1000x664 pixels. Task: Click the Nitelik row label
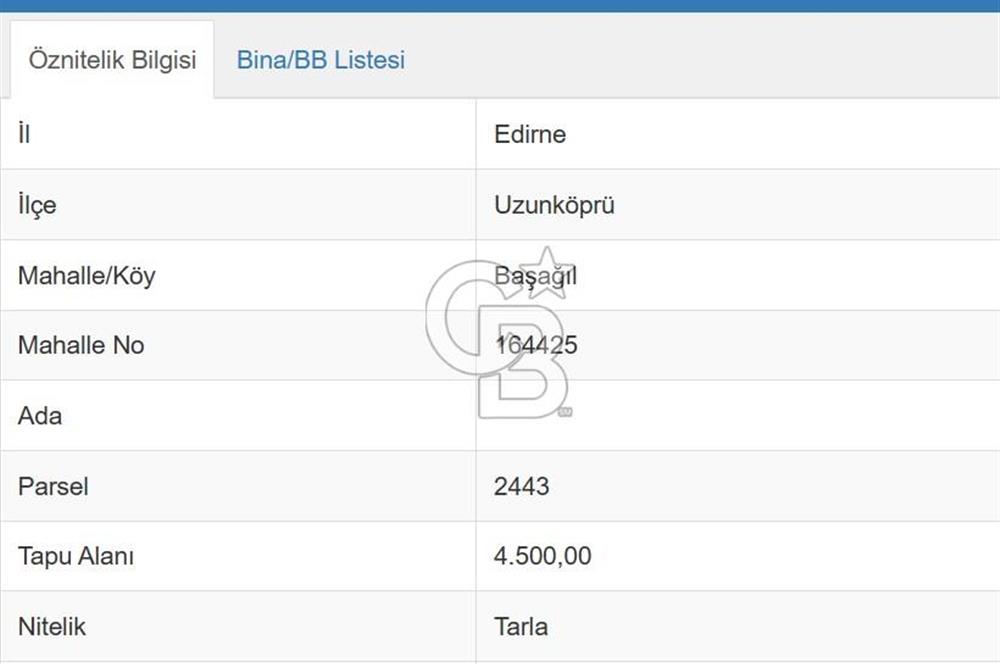pos(51,627)
